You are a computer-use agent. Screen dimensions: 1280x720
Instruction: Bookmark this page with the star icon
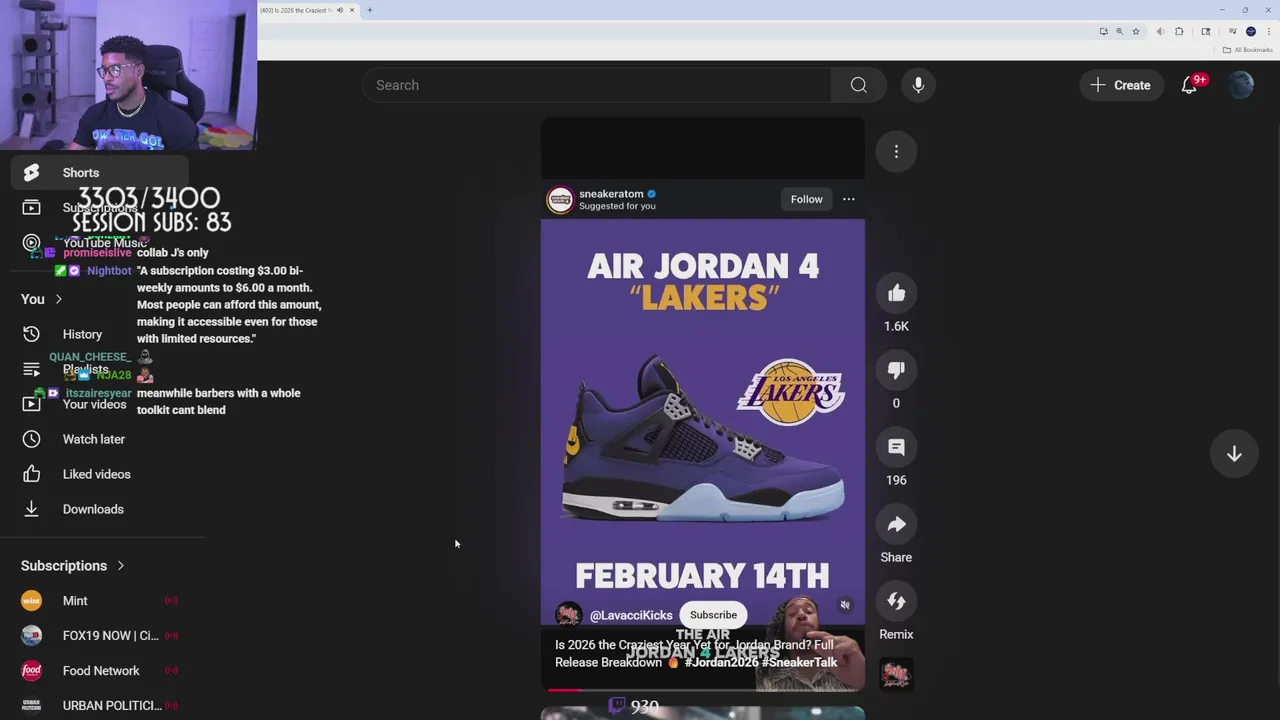pyautogui.click(x=1136, y=32)
